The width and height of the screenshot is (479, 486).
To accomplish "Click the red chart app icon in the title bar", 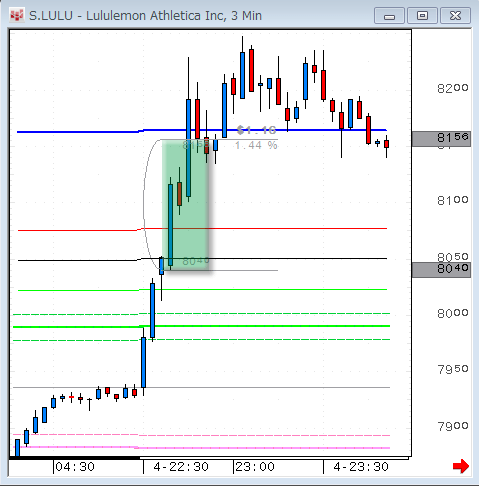I will (16, 15).
